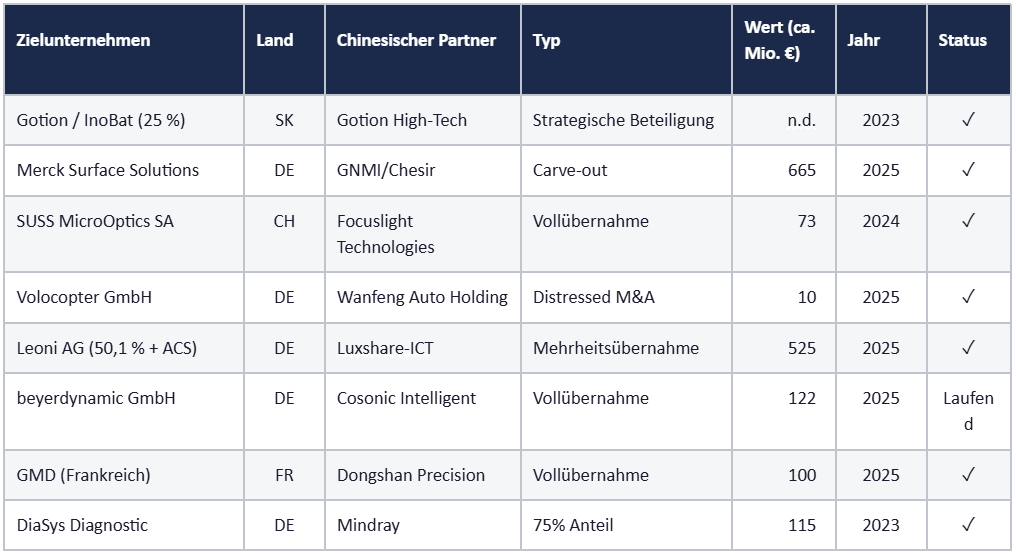1016x554 pixels.
Task: Click the Carve-out type cell
Action: point(570,170)
